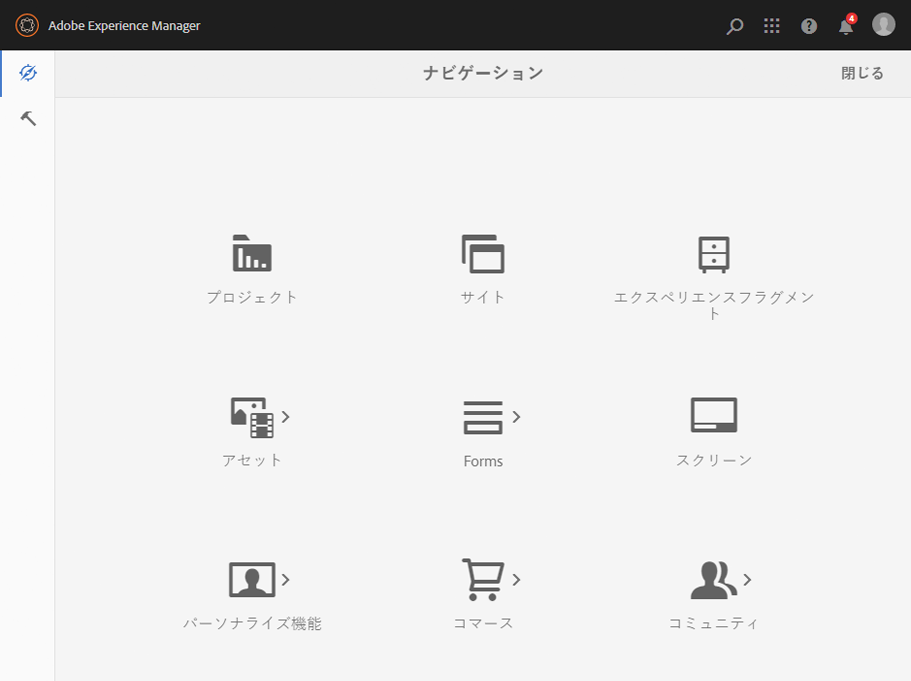Expand the chevron next to アセット
The image size is (911, 681).
coord(285,417)
